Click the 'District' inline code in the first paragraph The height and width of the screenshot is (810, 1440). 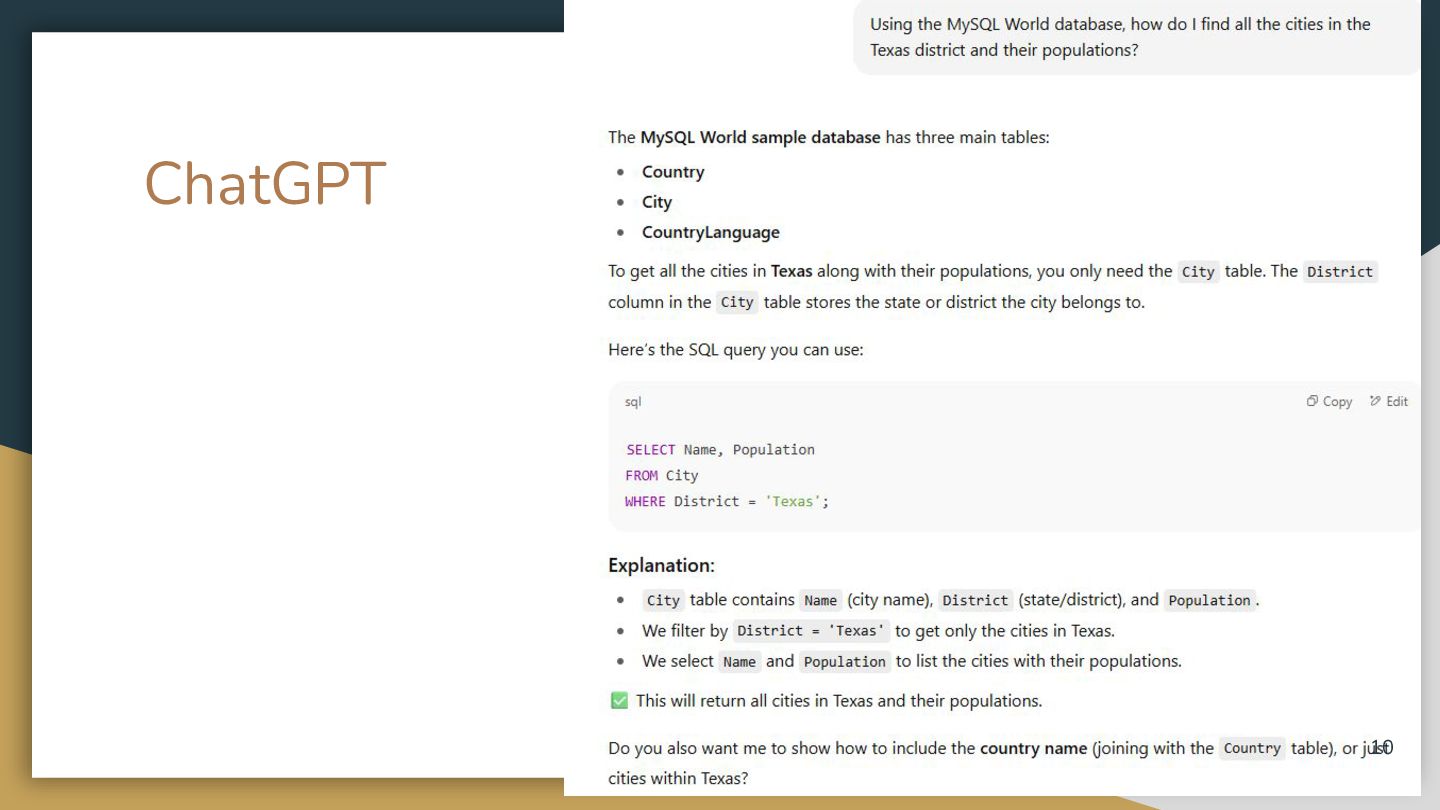(1340, 272)
